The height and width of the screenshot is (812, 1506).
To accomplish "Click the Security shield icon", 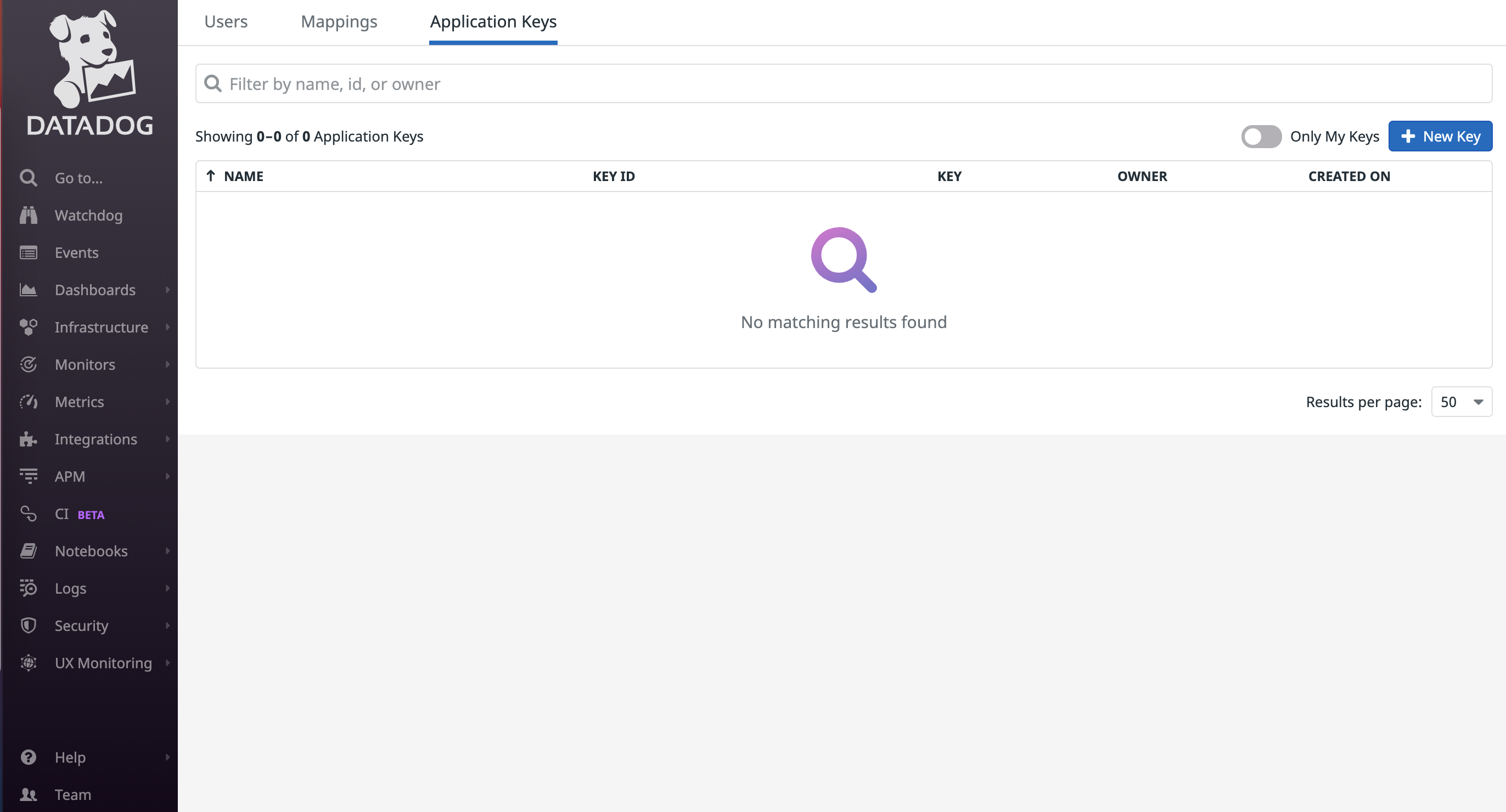I will pos(28,625).
